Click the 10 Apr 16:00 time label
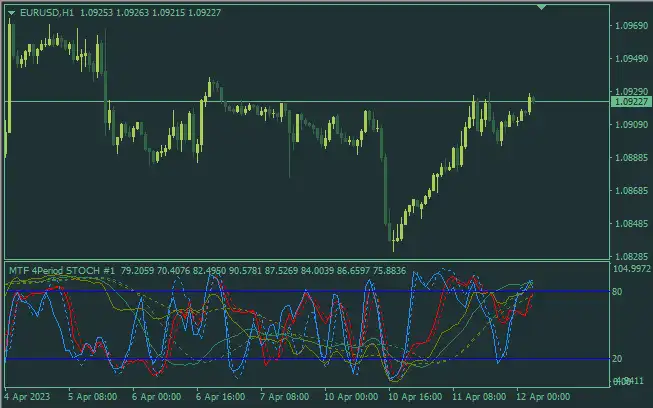This screenshot has width=653, height=408. (x=415, y=397)
